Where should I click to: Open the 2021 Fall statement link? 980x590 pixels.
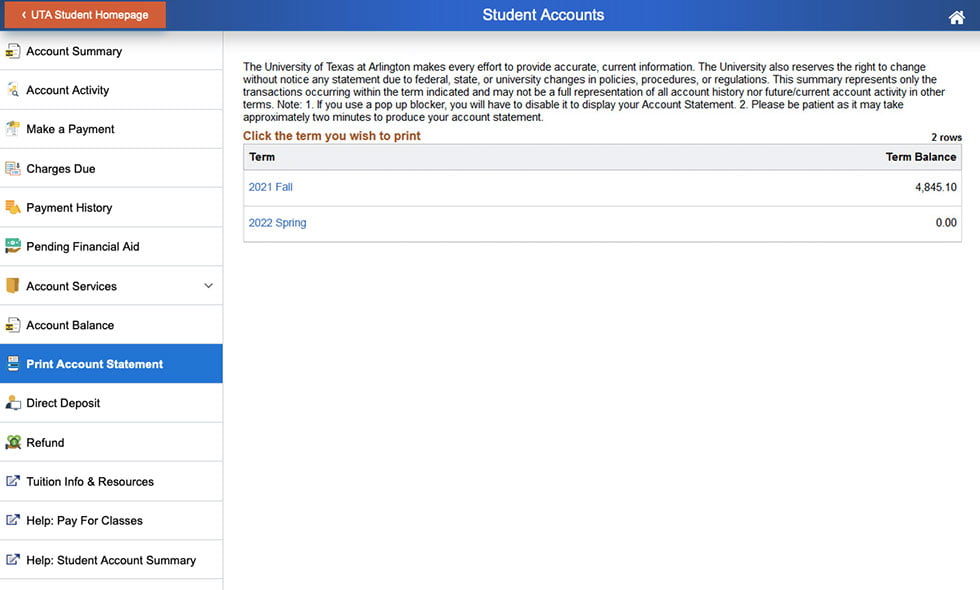click(270, 187)
